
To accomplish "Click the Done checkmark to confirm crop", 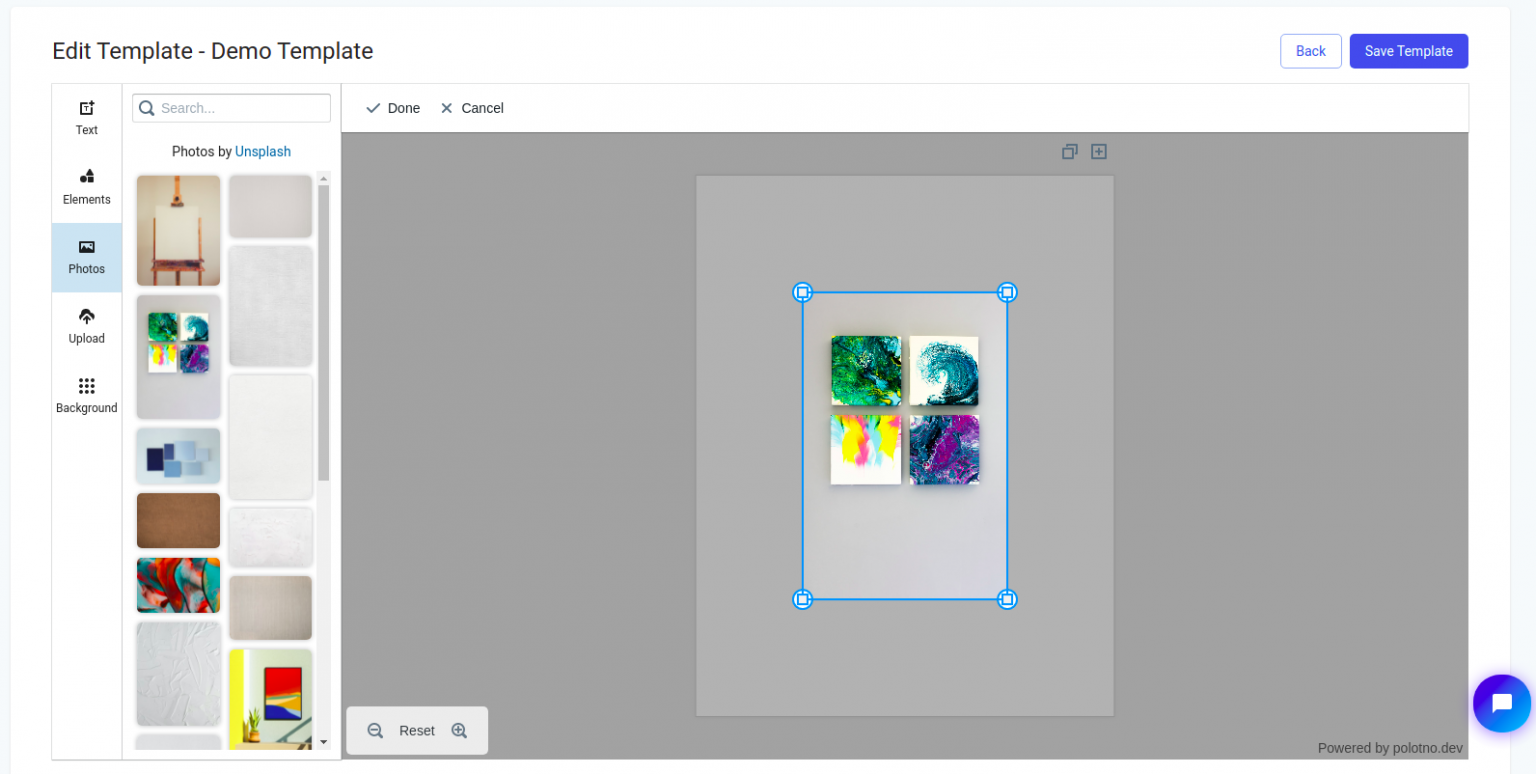I will 393,108.
